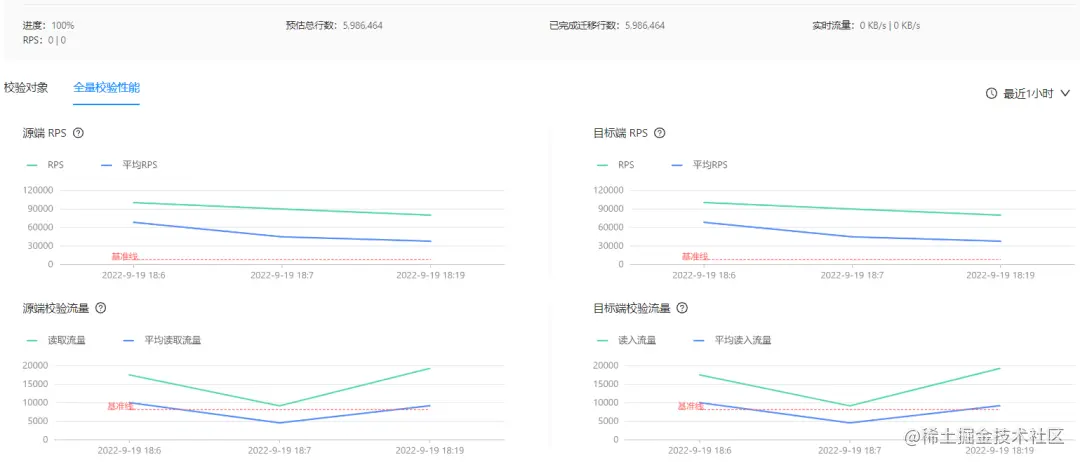The image size is (1080, 462).
Task: Click the 目标端校验流量 chart title
Action: [x=632, y=308]
